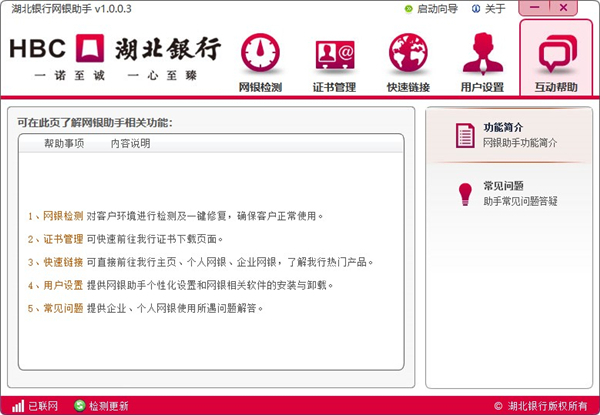Screen dimensions: 600x415
Task: Click heading 可在此页了解网银助手相关功能
Action: pos(95,122)
